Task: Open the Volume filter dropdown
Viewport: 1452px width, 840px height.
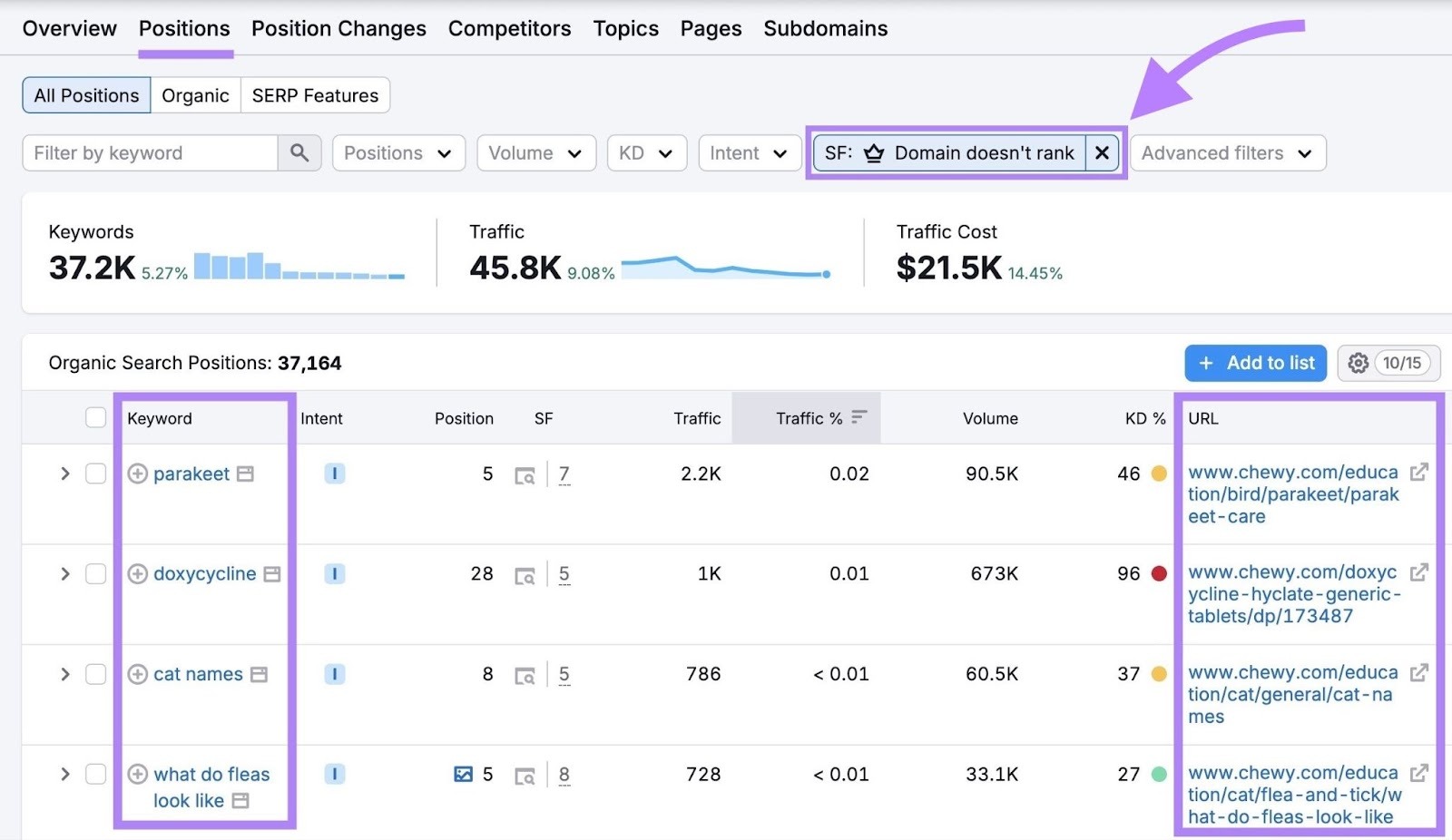Action: 535,152
